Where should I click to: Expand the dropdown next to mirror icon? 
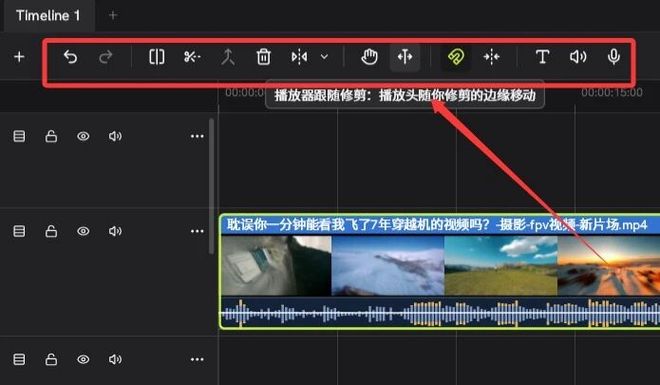pyautogui.click(x=325, y=56)
